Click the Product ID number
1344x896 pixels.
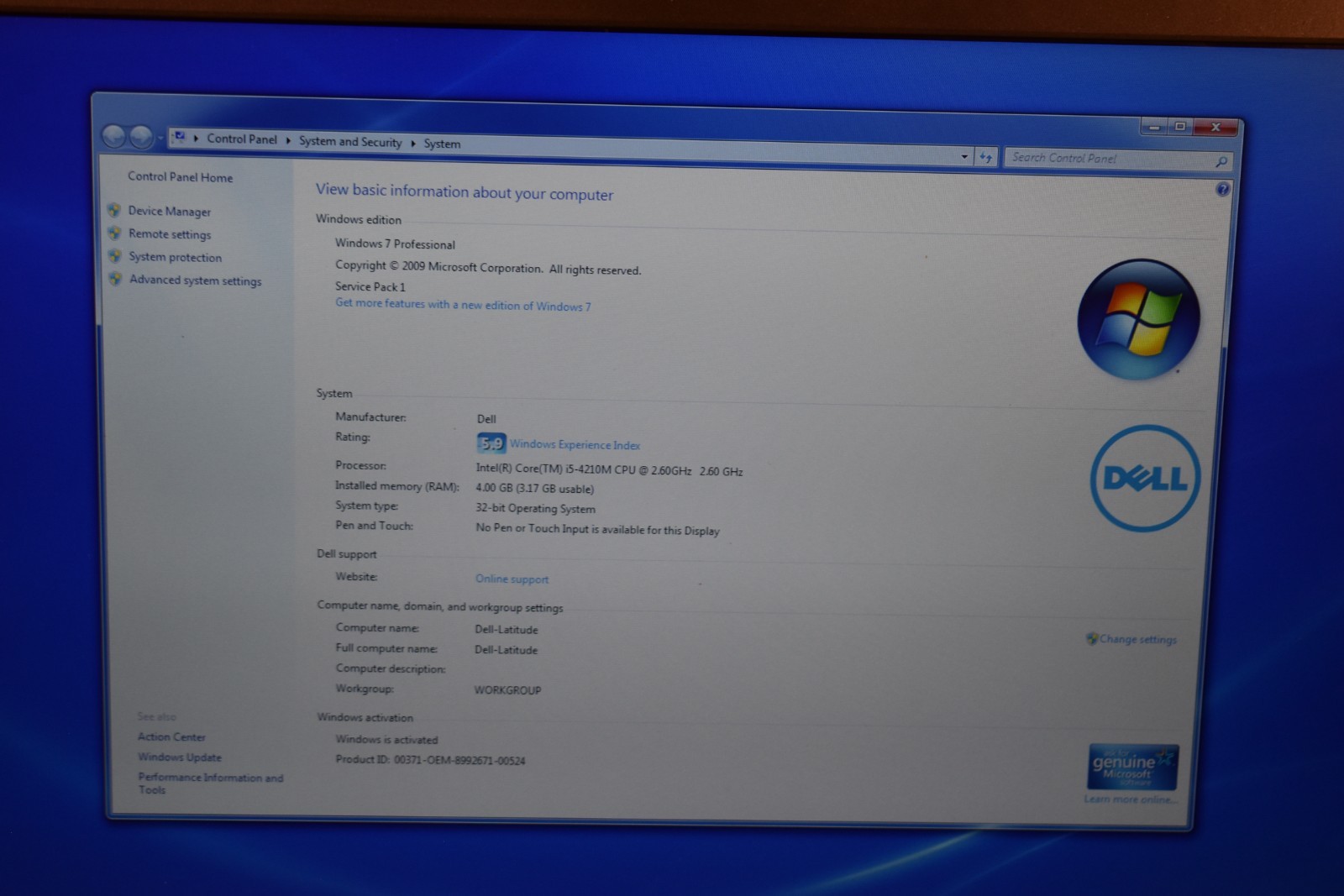pyautogui.click(x=459, y=760)
